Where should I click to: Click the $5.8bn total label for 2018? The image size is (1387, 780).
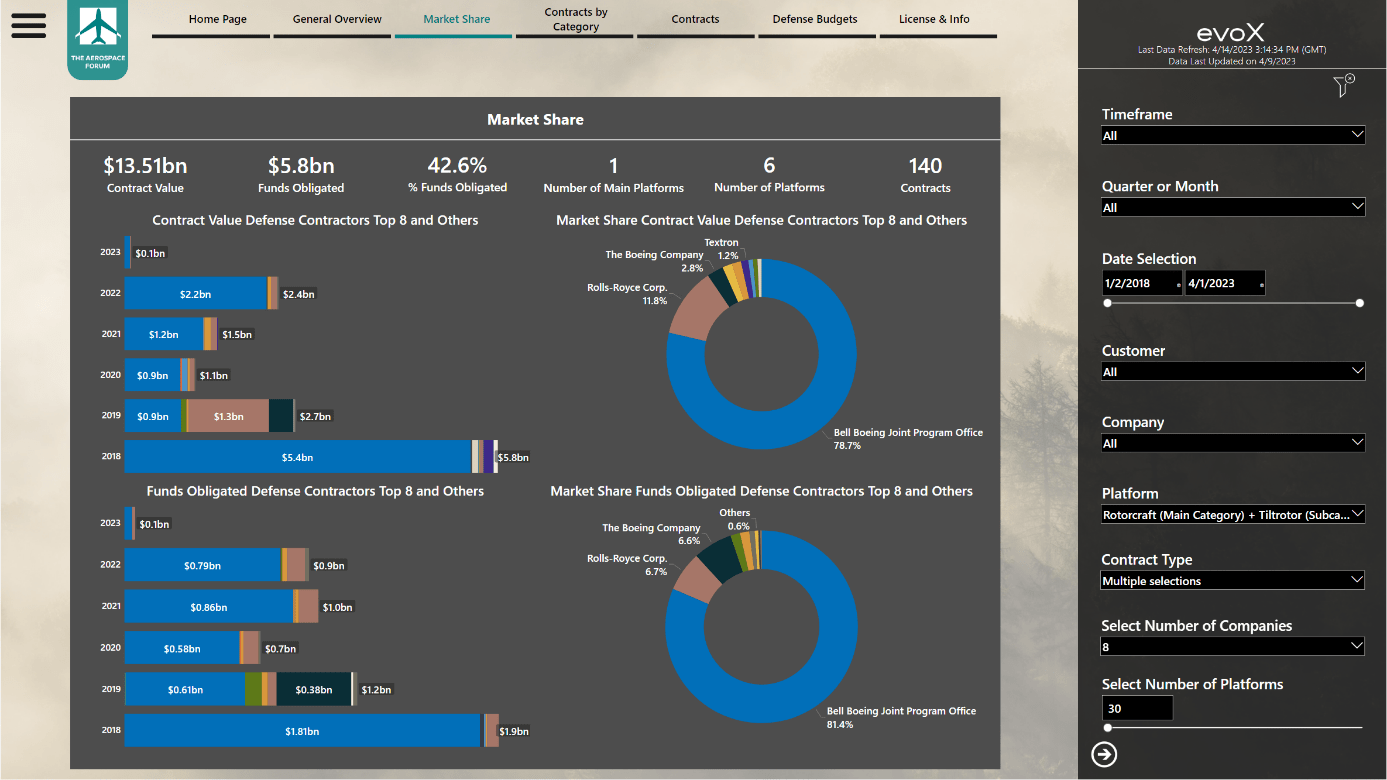point(513,457)
